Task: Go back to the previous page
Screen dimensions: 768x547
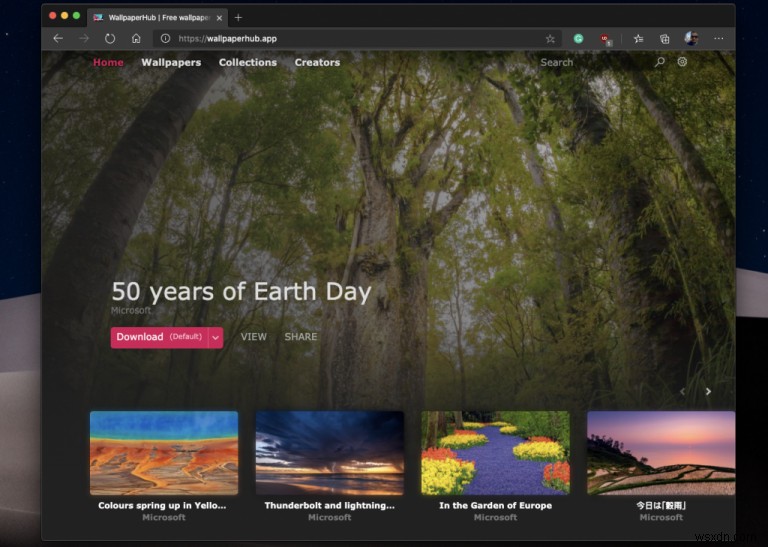Action: (58, 39)
